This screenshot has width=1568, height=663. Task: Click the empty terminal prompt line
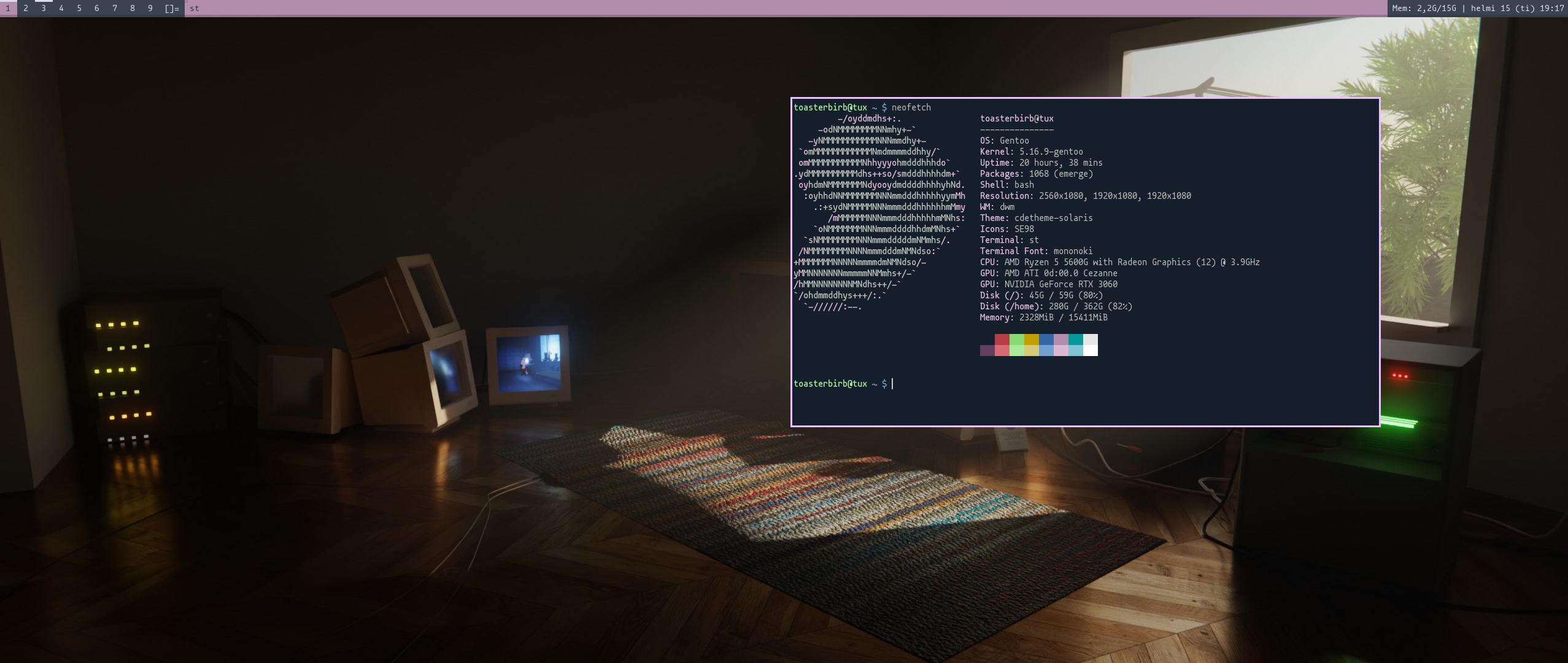tap(843, 384)
